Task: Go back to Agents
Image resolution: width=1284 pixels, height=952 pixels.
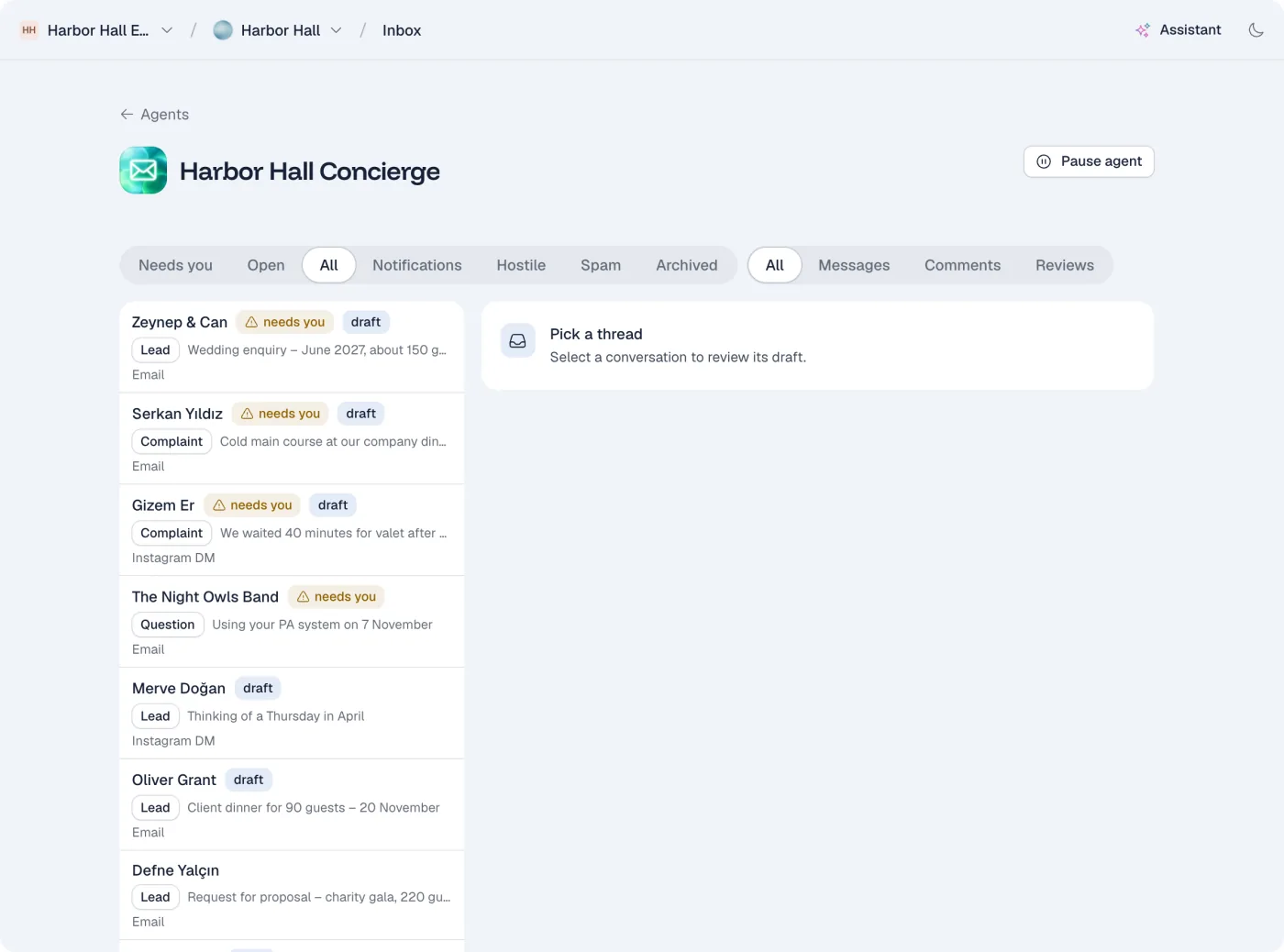Action: [154, 114]
